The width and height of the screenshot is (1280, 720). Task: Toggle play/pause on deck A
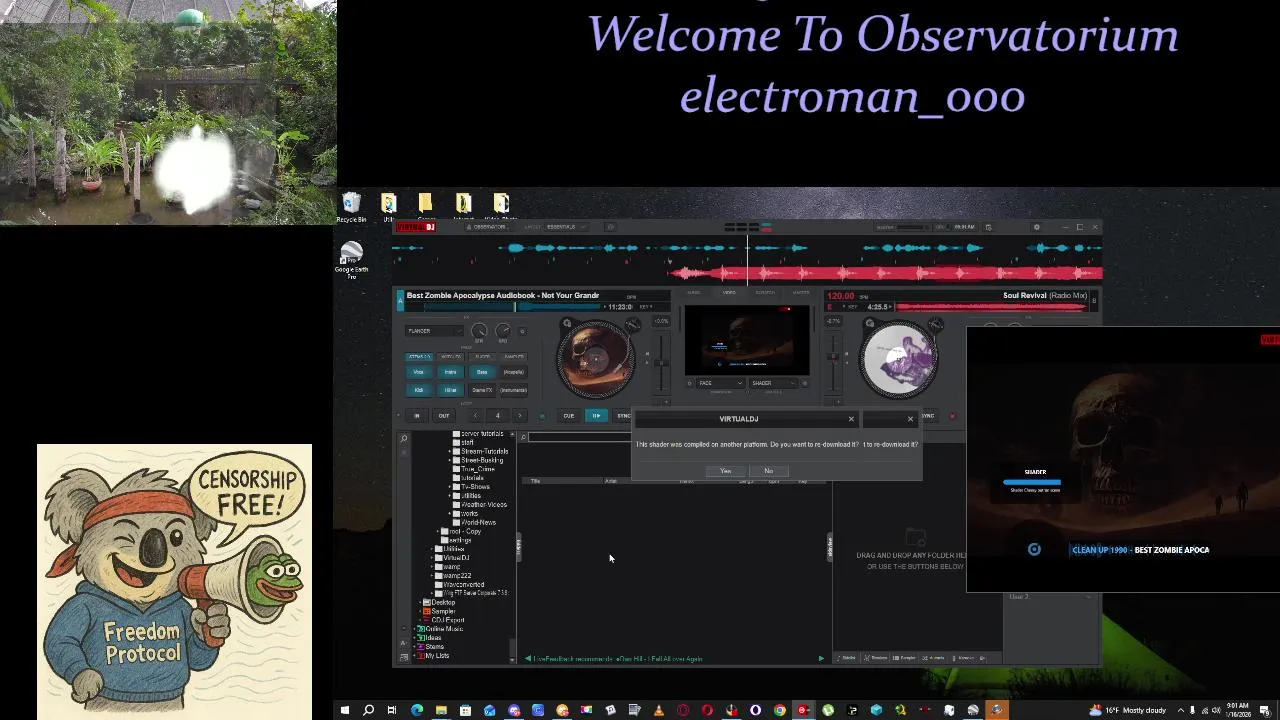tap(596, 416)
